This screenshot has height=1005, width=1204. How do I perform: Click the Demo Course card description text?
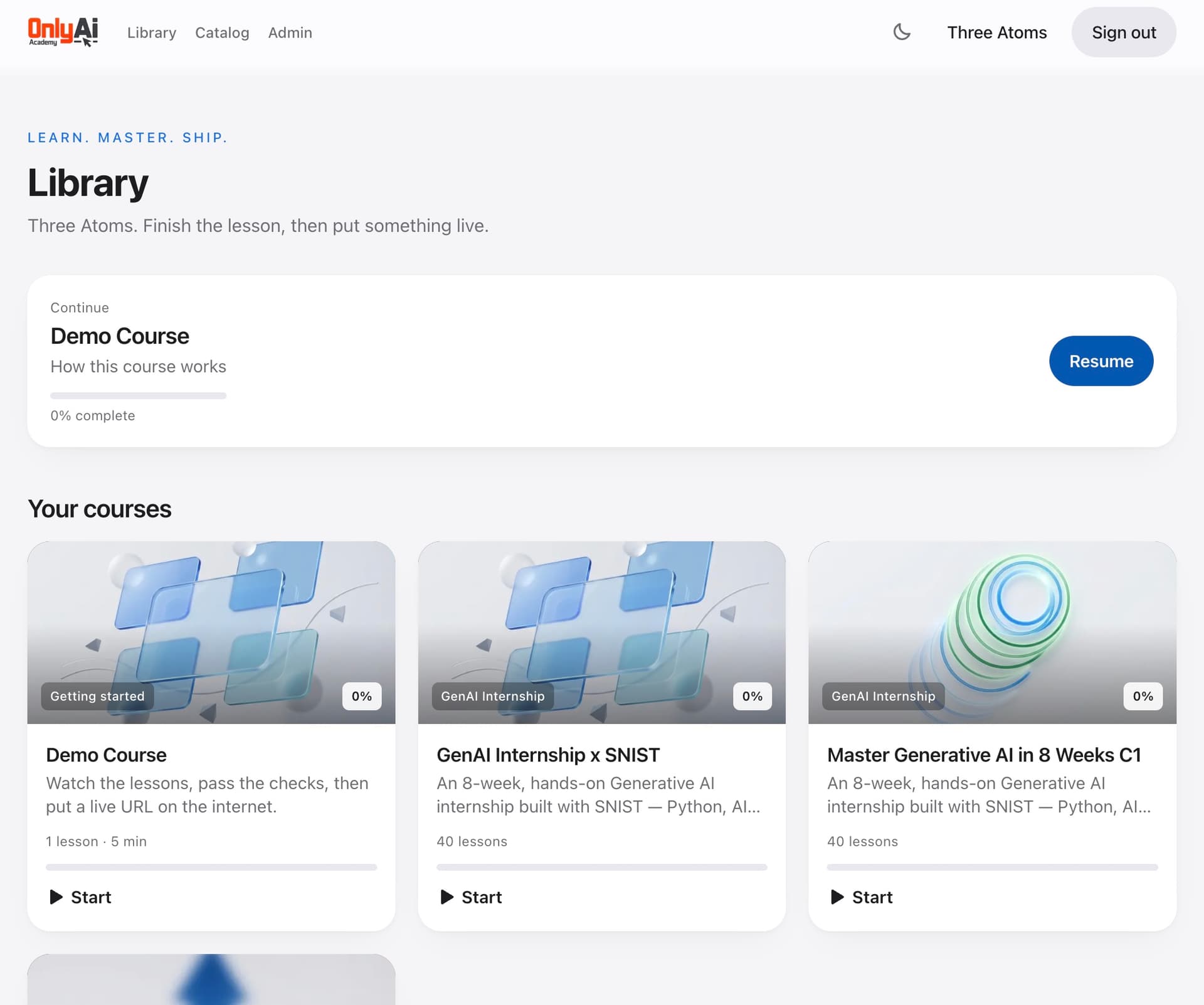(x=207, y=795)
